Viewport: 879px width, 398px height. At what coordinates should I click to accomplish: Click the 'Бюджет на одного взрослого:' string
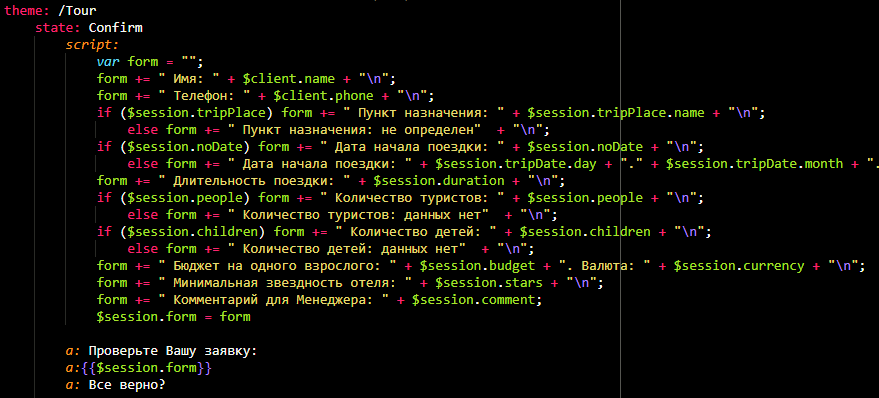277,266
